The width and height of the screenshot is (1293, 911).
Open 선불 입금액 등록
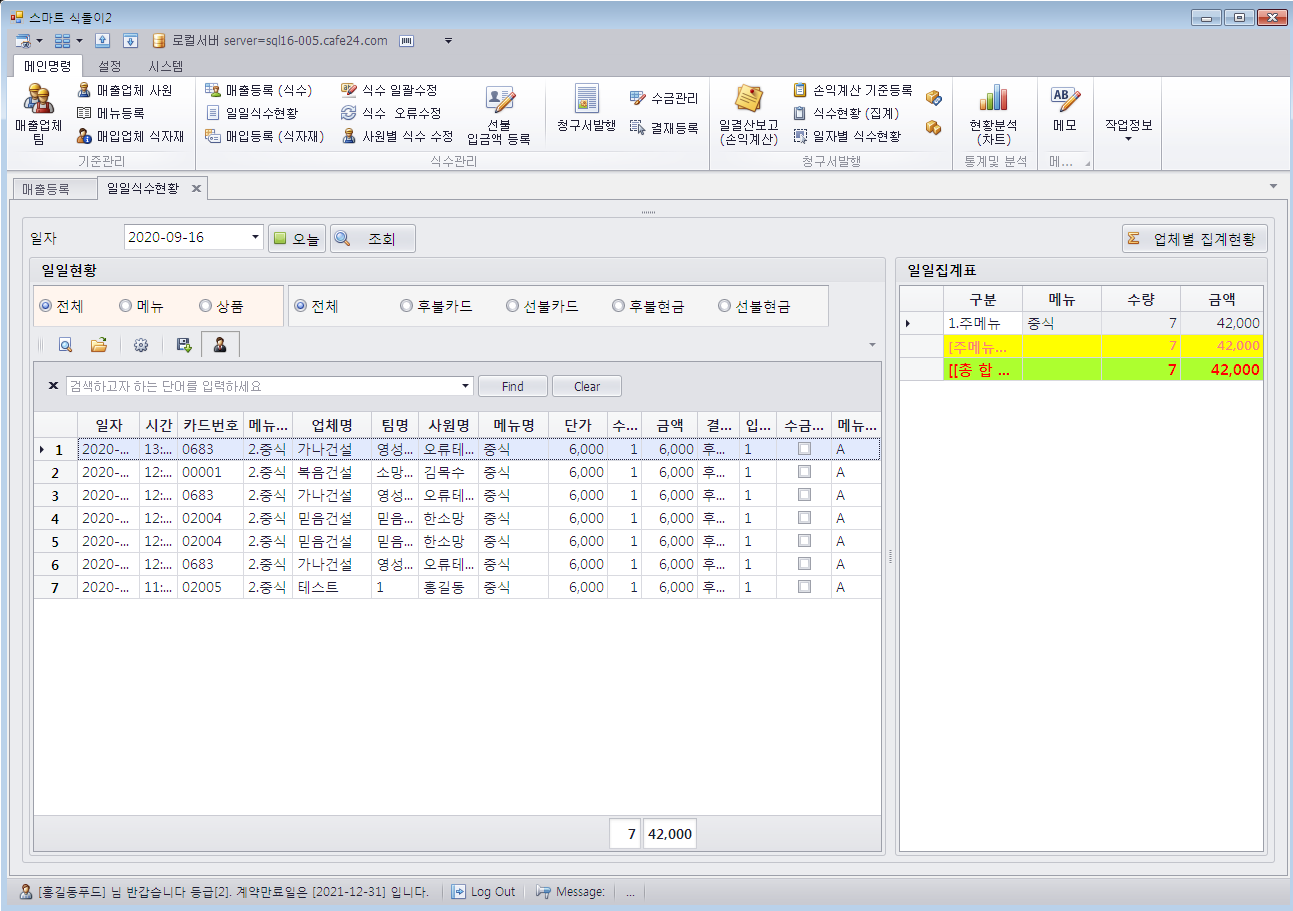[499, 116]
